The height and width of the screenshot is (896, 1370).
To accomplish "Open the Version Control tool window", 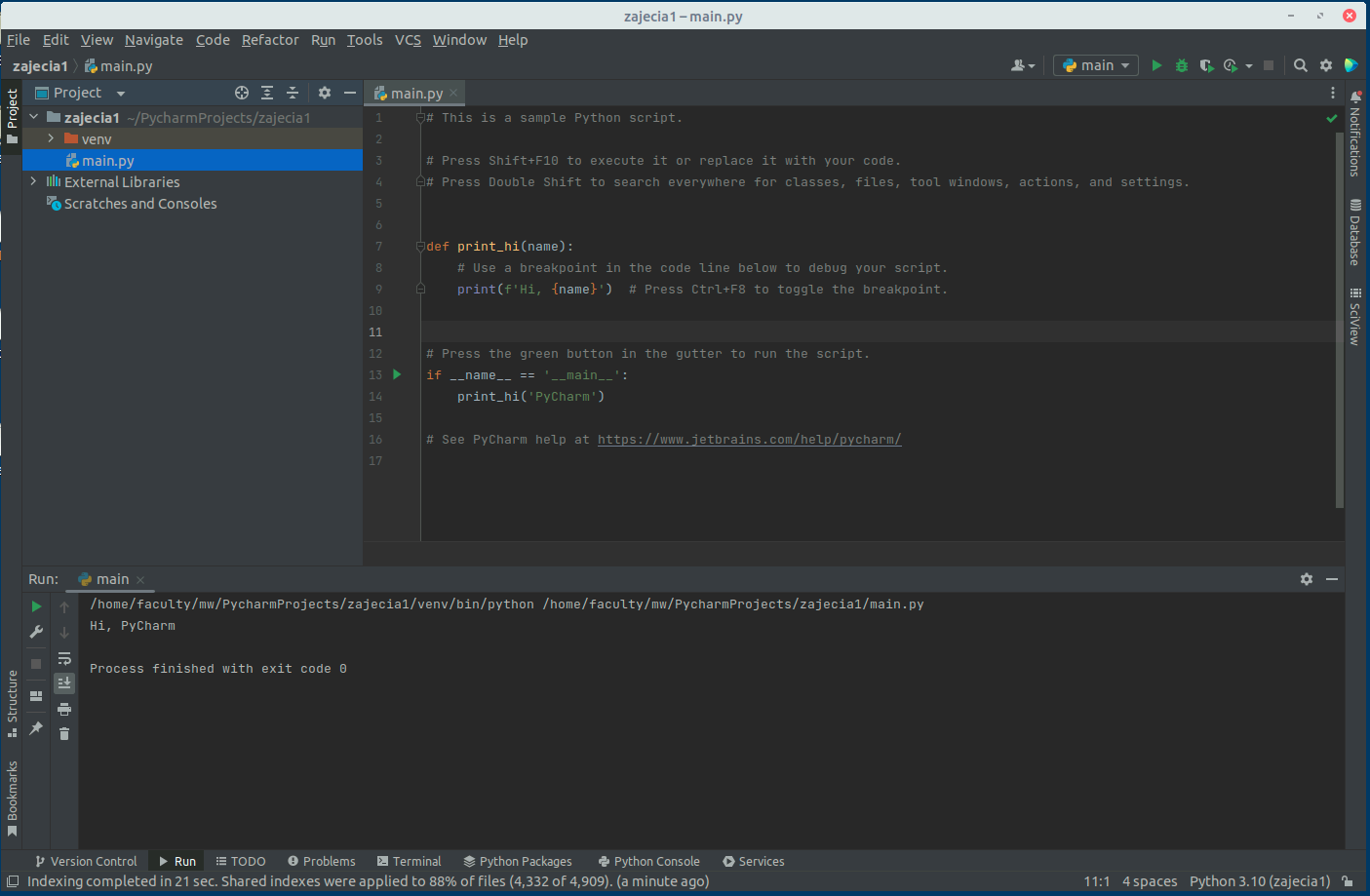I will [x=86, y=861].
